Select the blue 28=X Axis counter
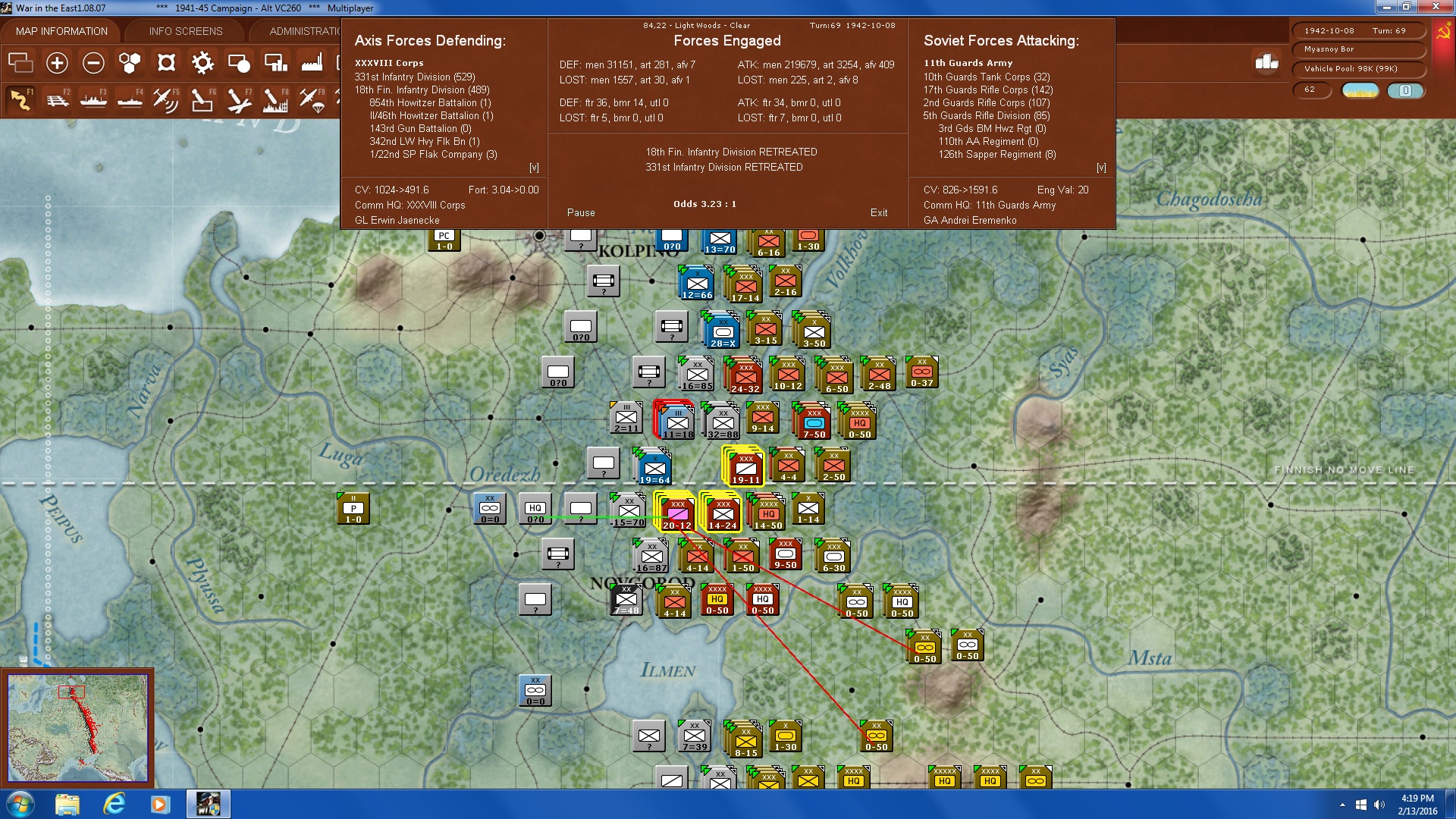Image resolution: width=1456 pixels, height=819 pixels. pos(722,330)
